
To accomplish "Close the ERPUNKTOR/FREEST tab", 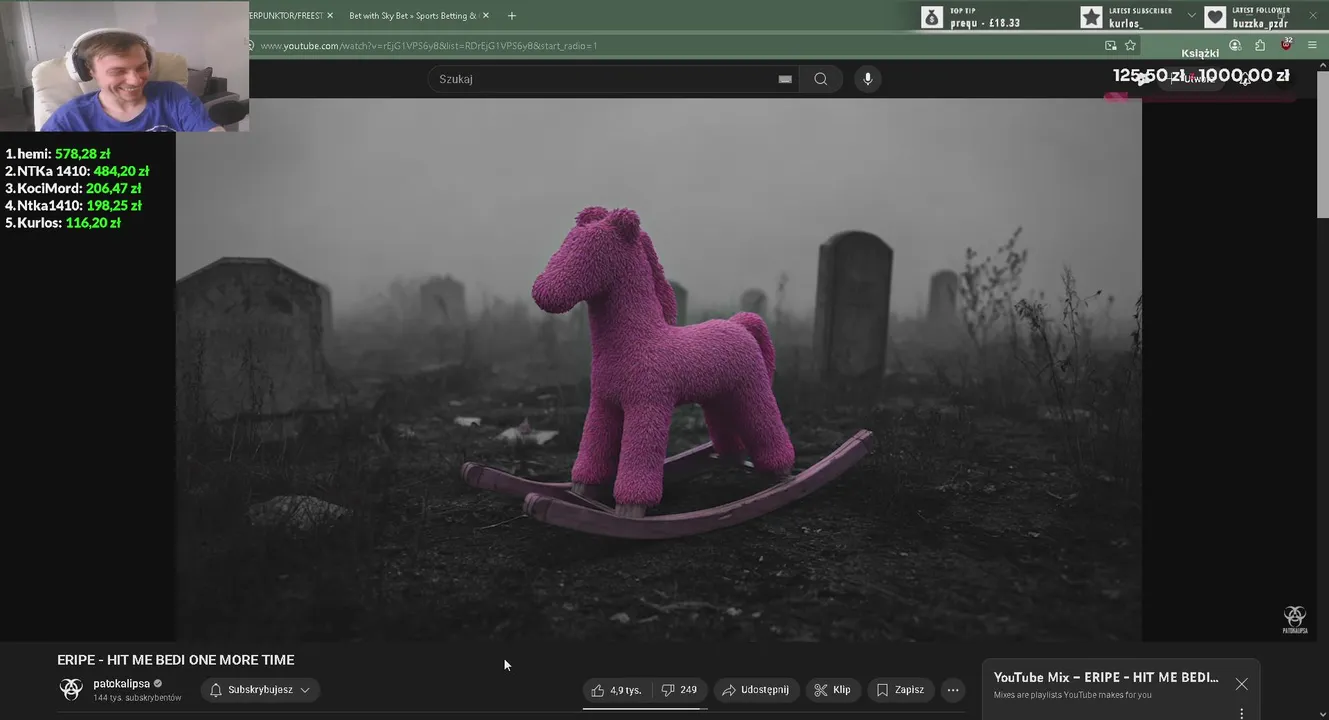I will (x=330, y=16).
